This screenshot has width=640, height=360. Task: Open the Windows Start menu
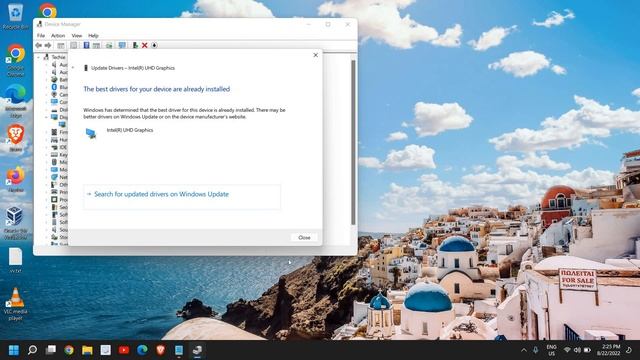pos(14,350)
